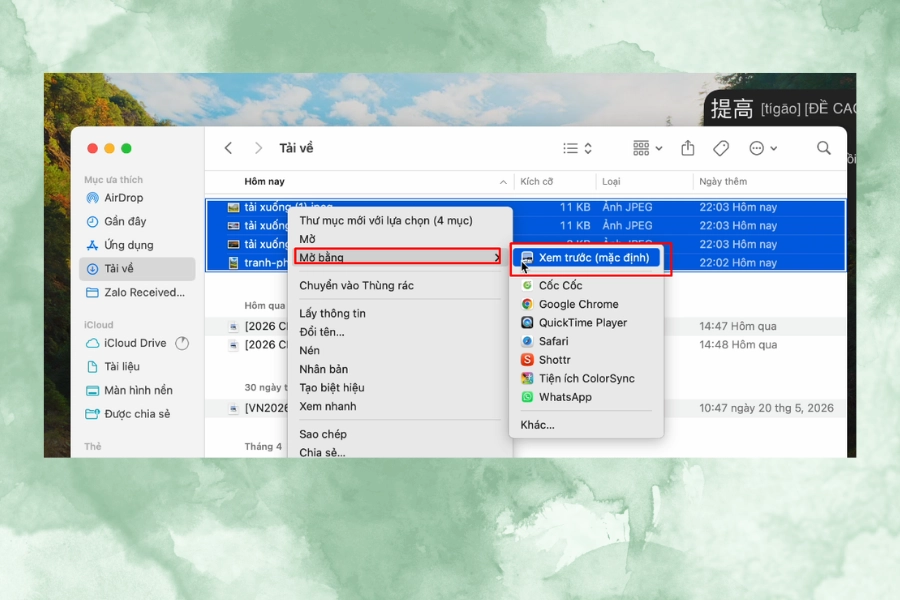Click the 14:47 Hôm qua date cell
The width and height of the screenshot is (900, 600).
point(738,326)
